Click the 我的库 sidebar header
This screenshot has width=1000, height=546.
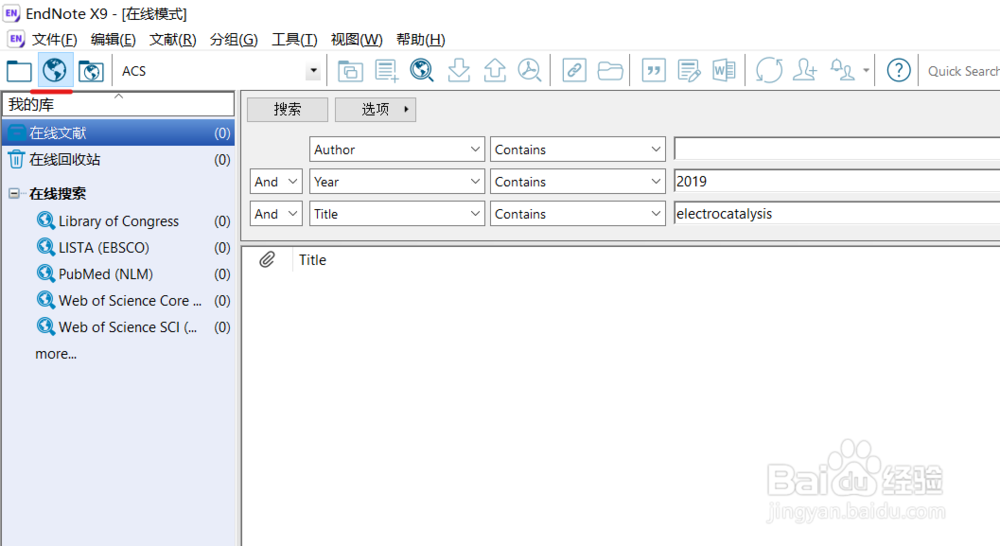pyautogui.click(x=119, y=104)
